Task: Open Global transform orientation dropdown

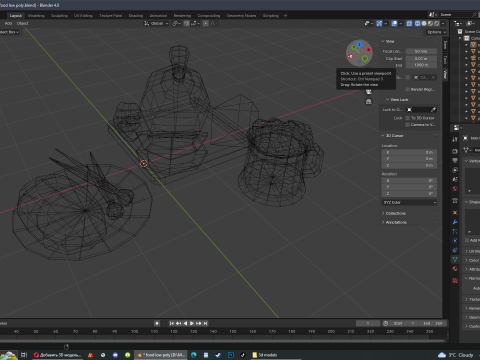Action: 156,23
